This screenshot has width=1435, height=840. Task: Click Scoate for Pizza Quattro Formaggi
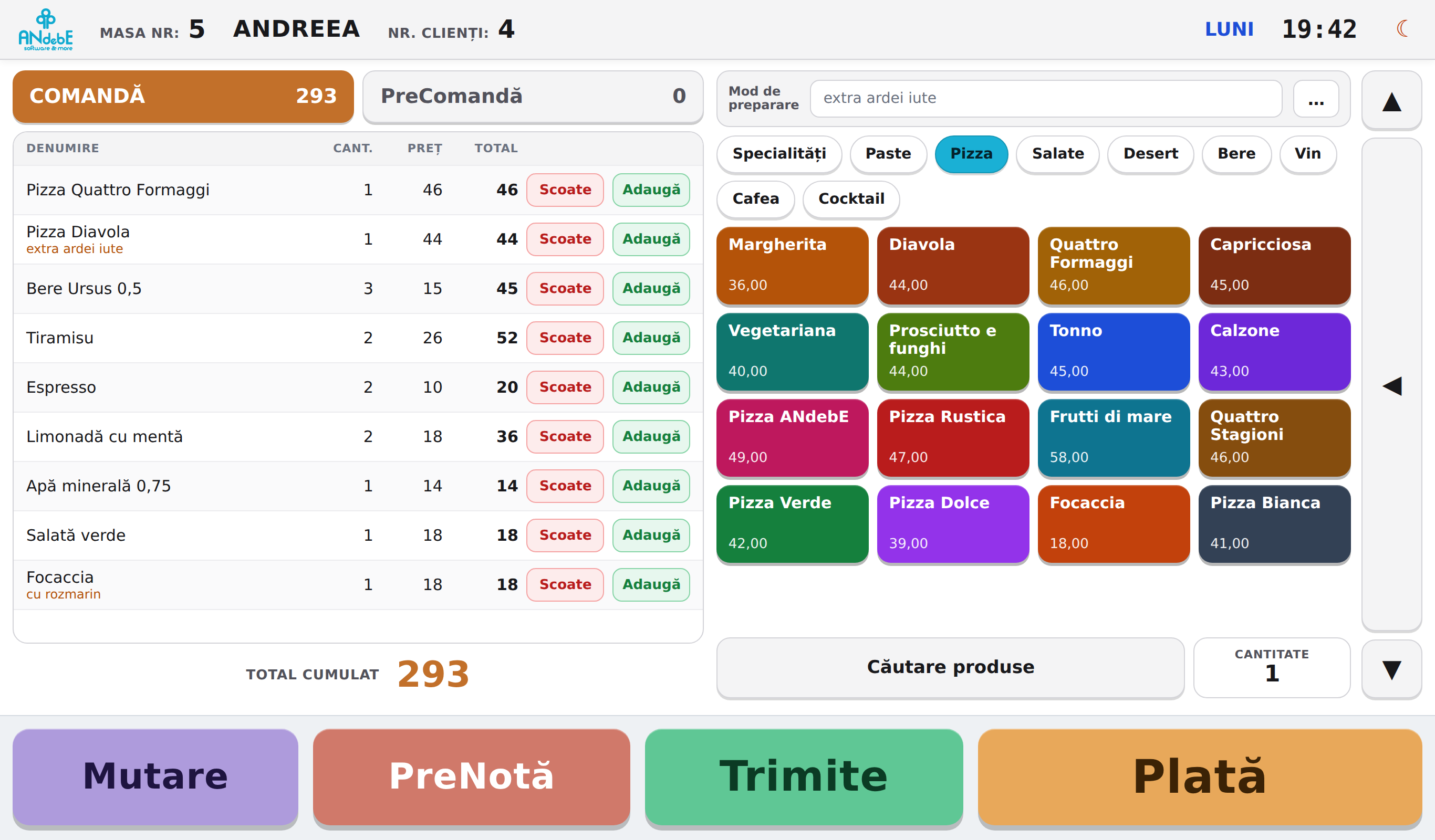(x=565, y=190)
